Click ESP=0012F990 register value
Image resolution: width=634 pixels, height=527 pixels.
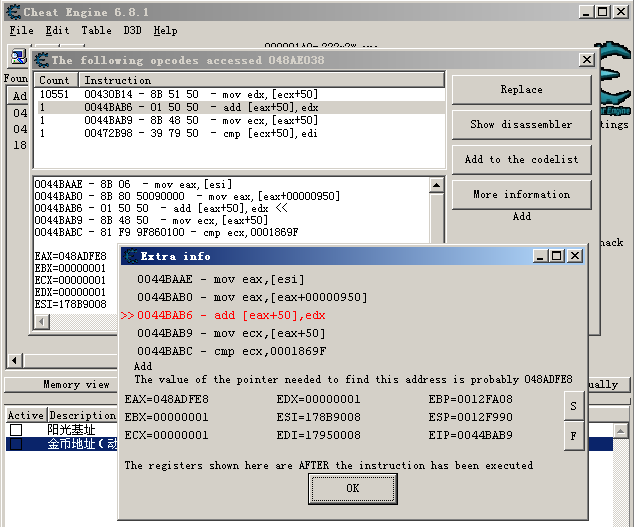tap(471, 417)
